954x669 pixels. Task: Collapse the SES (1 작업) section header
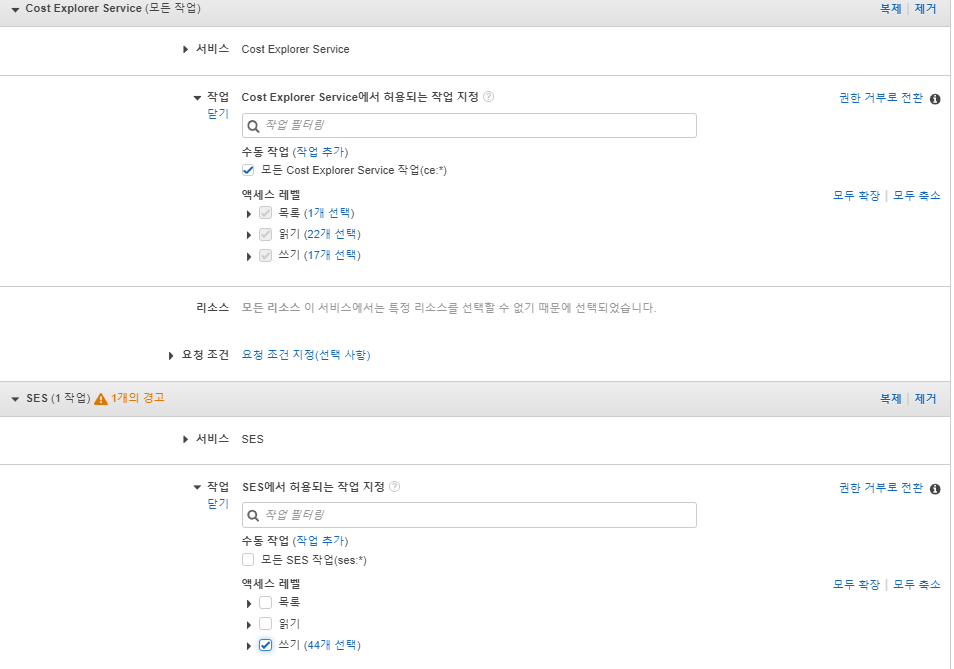(x=15, y=400)
